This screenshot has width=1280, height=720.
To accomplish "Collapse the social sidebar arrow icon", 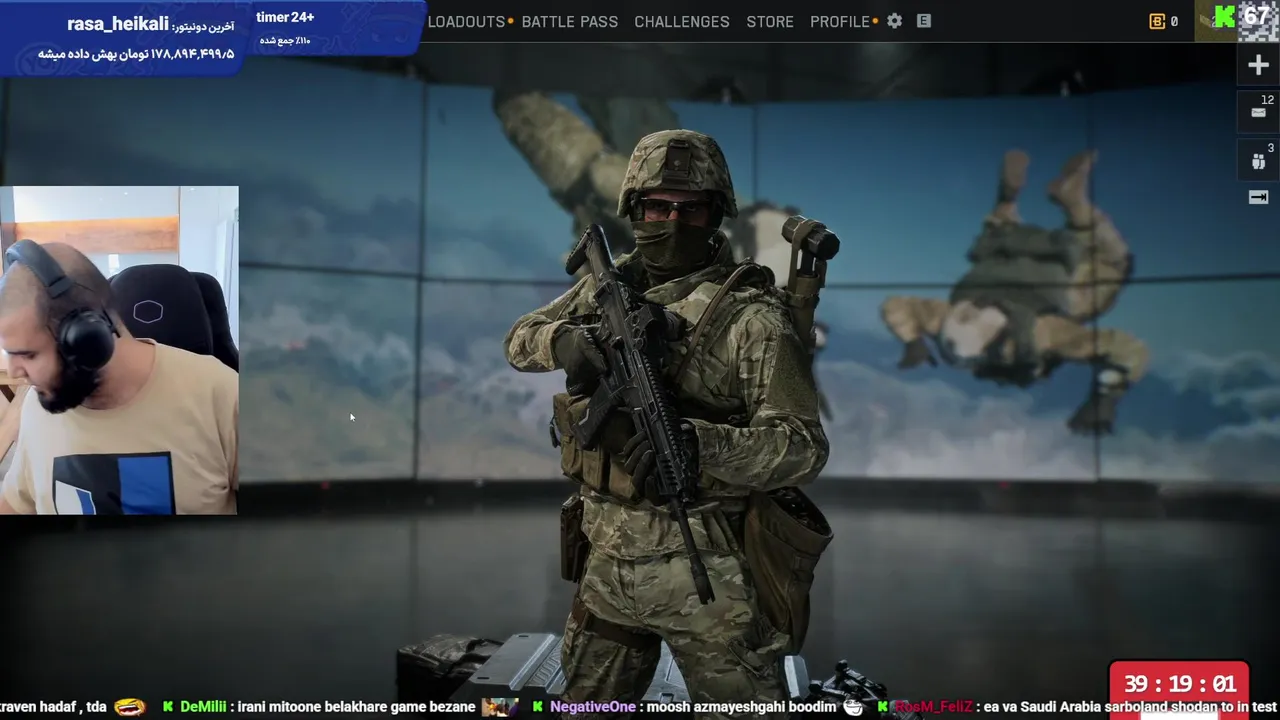I will (x=1258, y=197).
